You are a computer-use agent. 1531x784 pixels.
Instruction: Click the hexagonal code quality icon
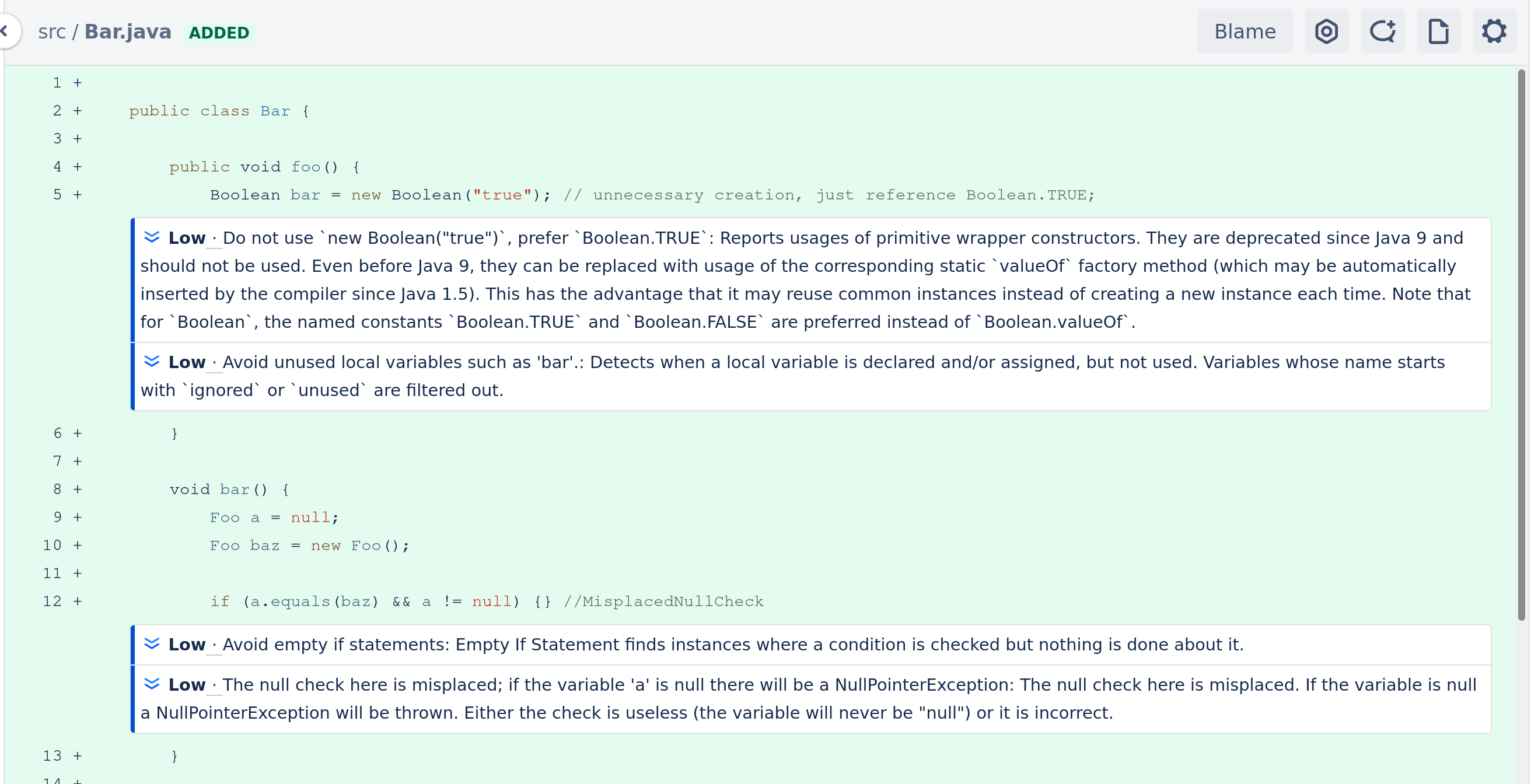tap(1327, 31)
